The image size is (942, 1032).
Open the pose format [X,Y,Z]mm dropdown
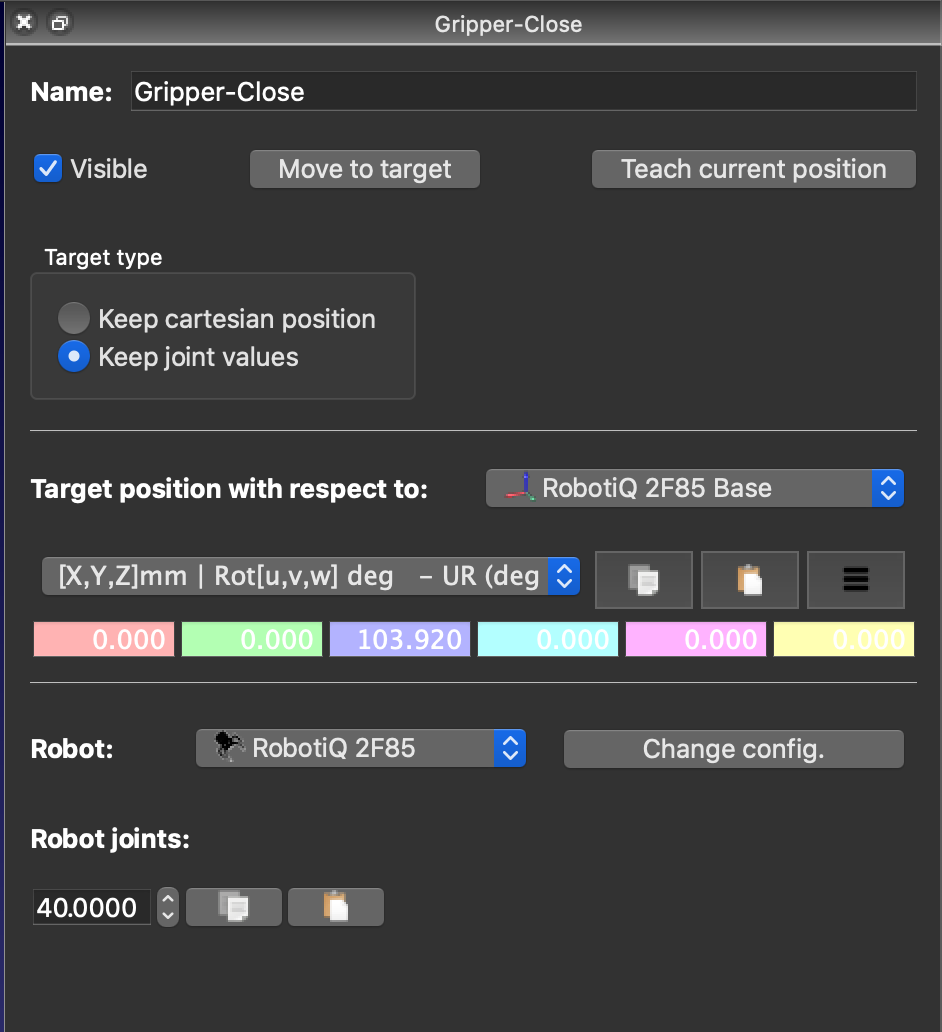(x=310, y=576)
